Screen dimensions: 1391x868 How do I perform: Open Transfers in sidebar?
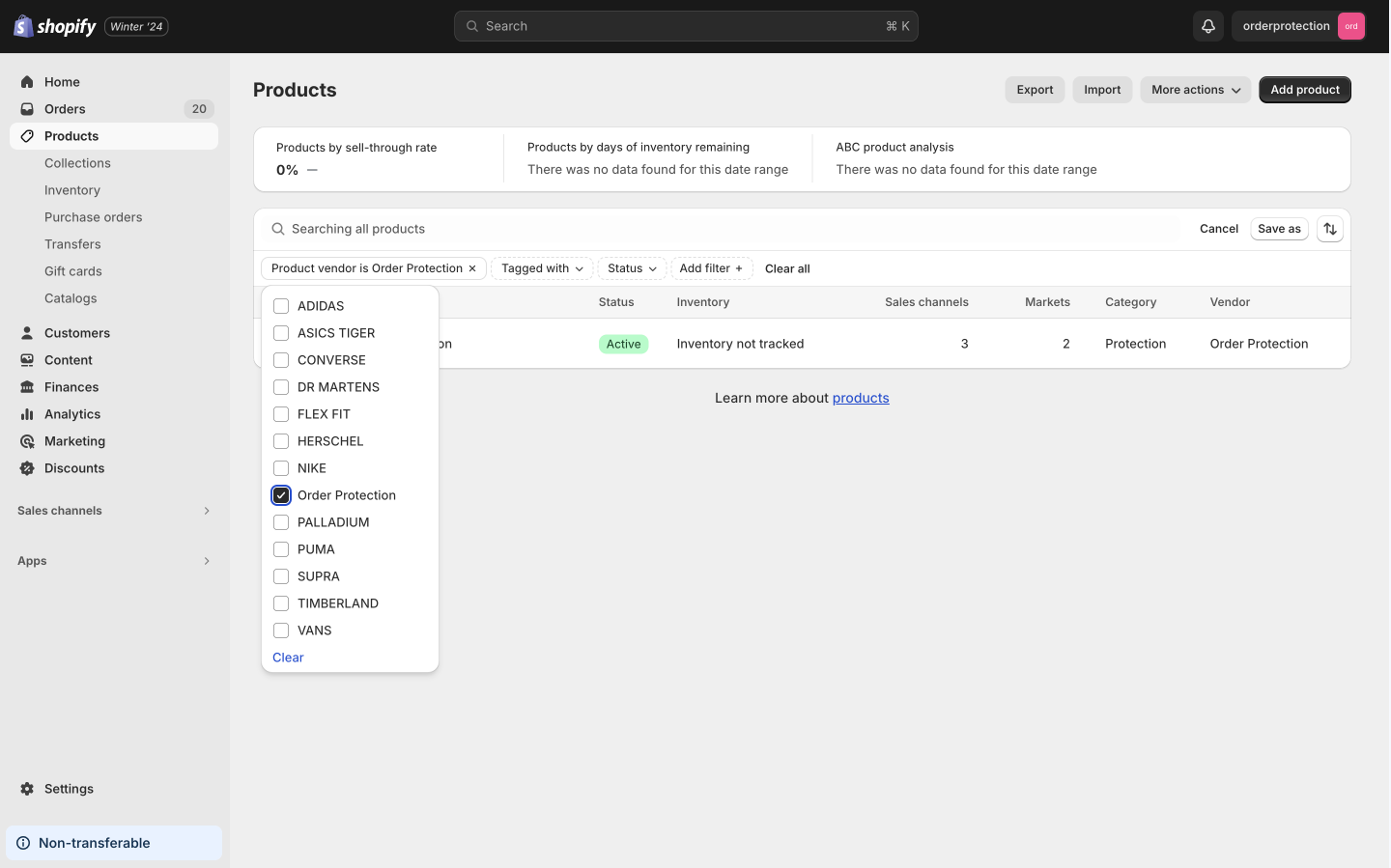point(72,244)
